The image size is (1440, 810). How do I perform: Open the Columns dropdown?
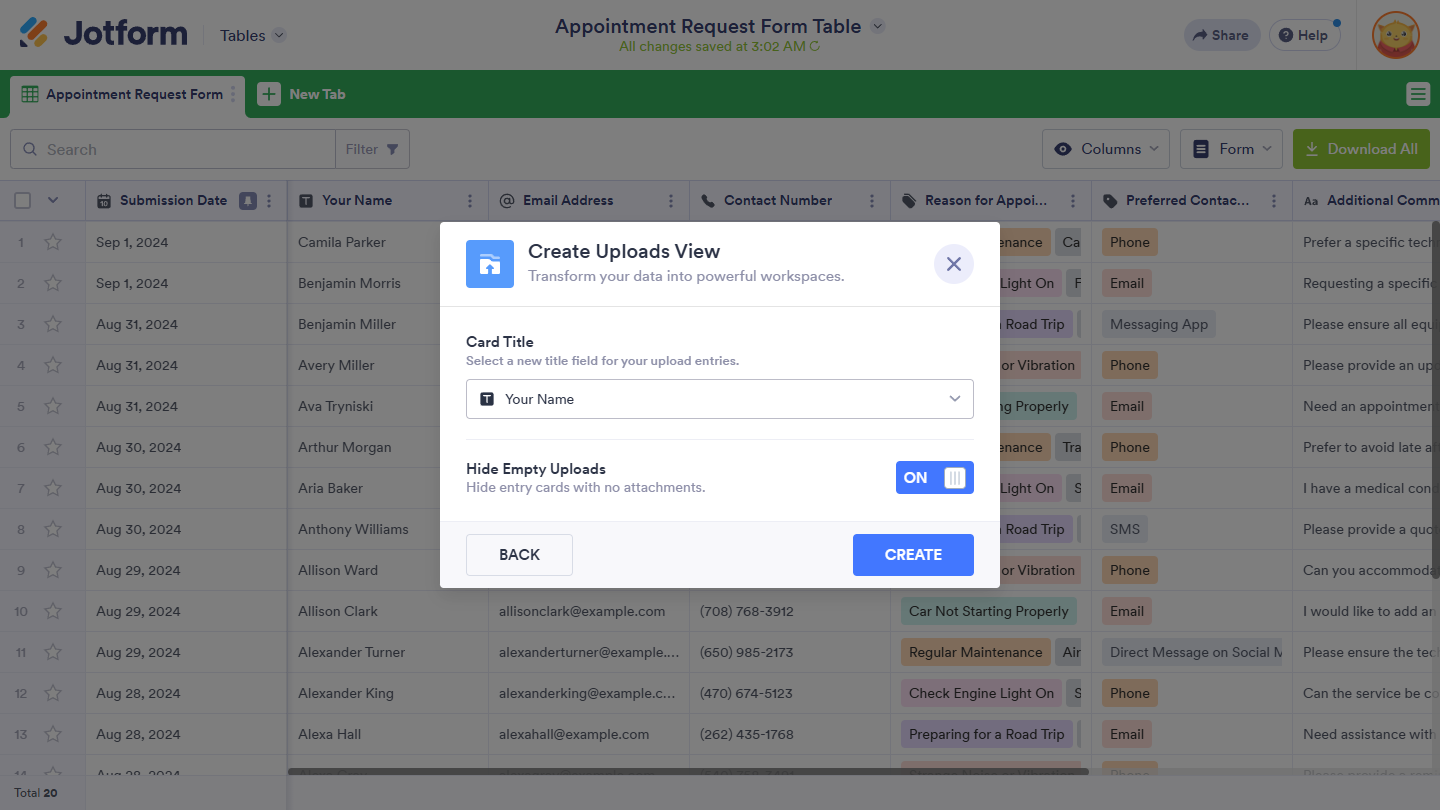click(1106, 149)
